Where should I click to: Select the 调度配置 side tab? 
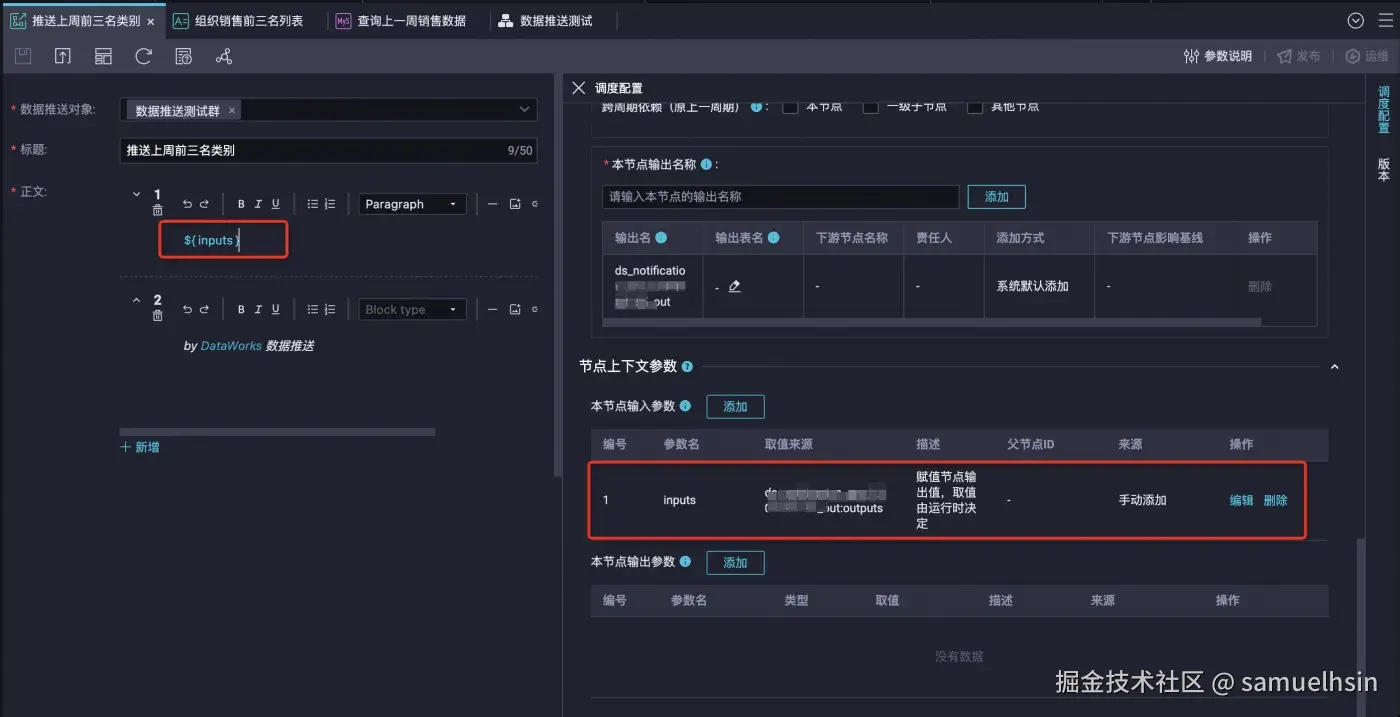[1384, 110]
